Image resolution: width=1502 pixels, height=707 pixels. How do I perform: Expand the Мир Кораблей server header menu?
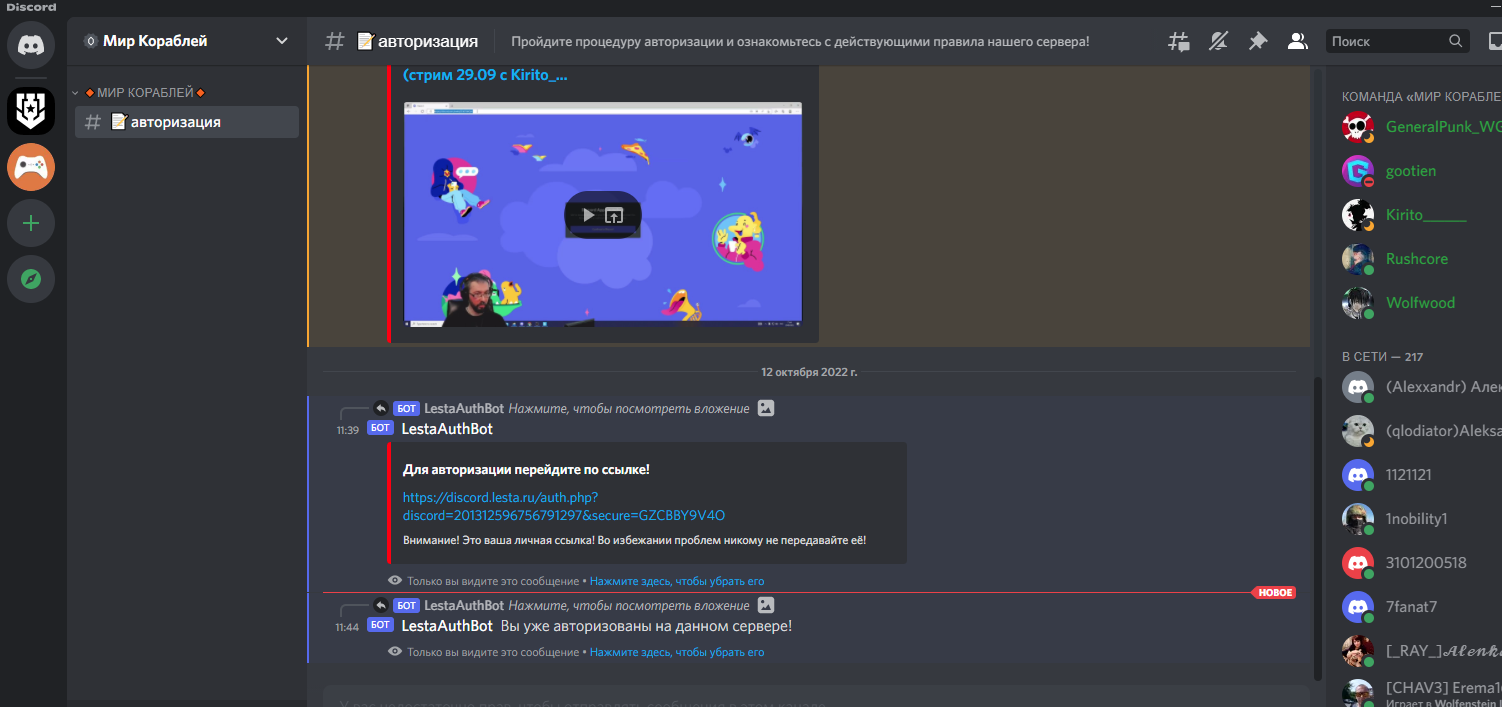(186, 41)
